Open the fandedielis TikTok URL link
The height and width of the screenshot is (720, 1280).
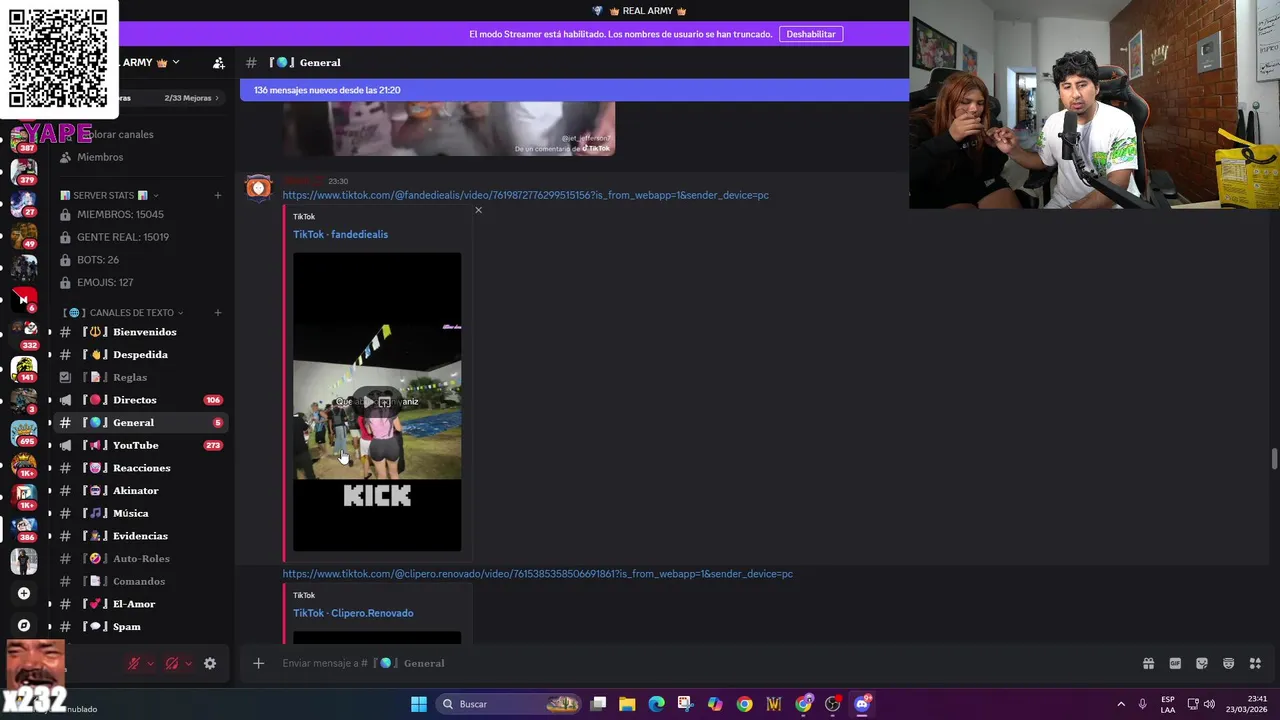tap(525, 195)
